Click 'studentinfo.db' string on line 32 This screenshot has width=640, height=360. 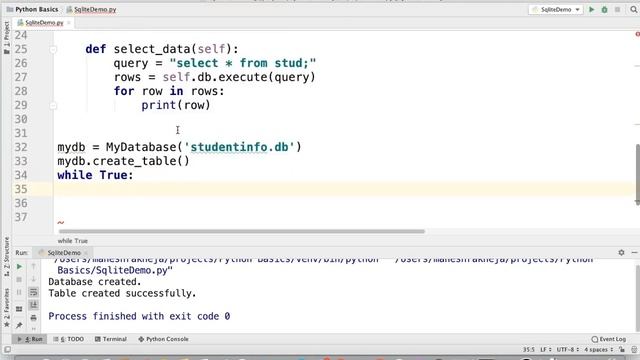(242, 147)
